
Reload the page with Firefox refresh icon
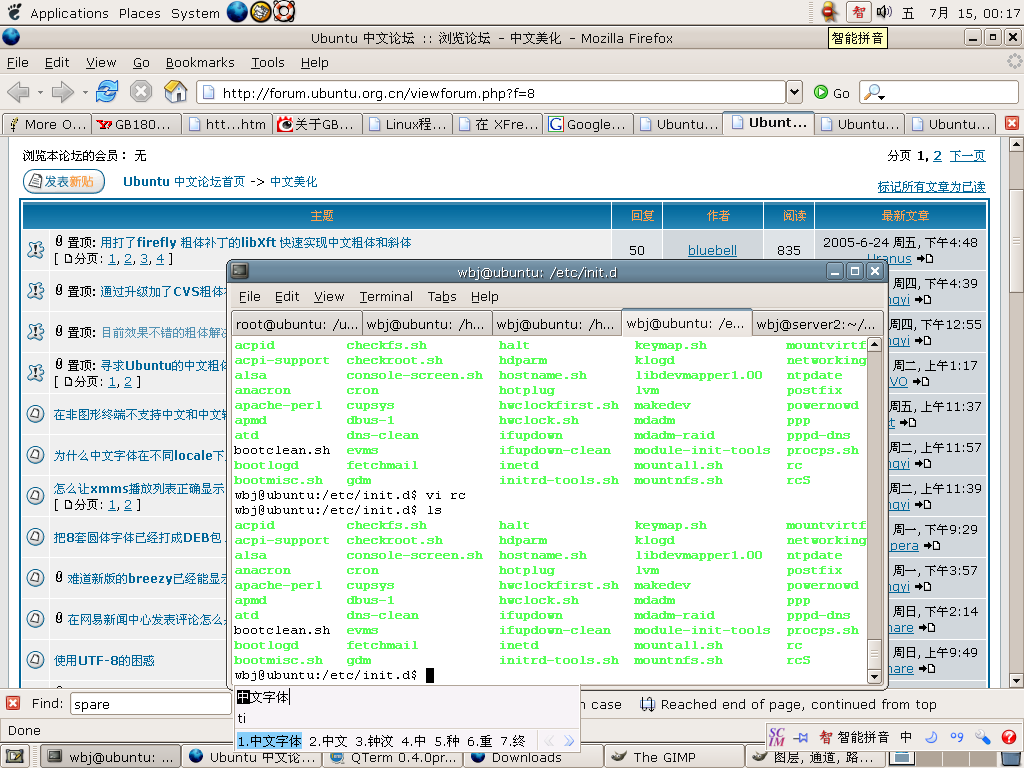(107, 91)
